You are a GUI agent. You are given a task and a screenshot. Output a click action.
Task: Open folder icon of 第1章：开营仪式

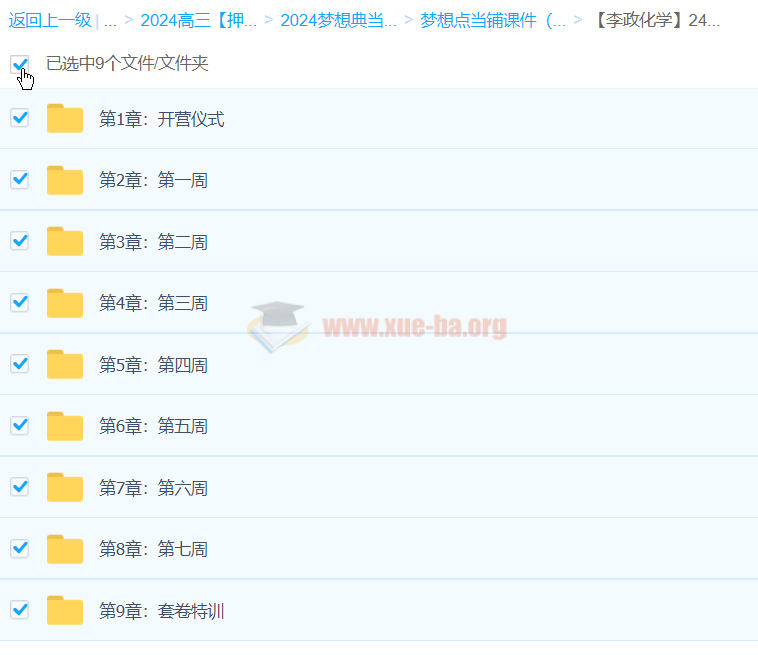coord(65,118)
